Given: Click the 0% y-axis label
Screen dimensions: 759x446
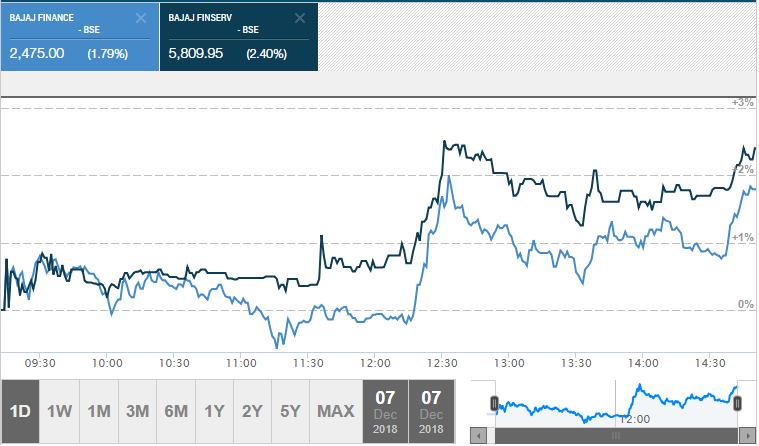Looking at the screenshot, I should [x=745, y=305].
